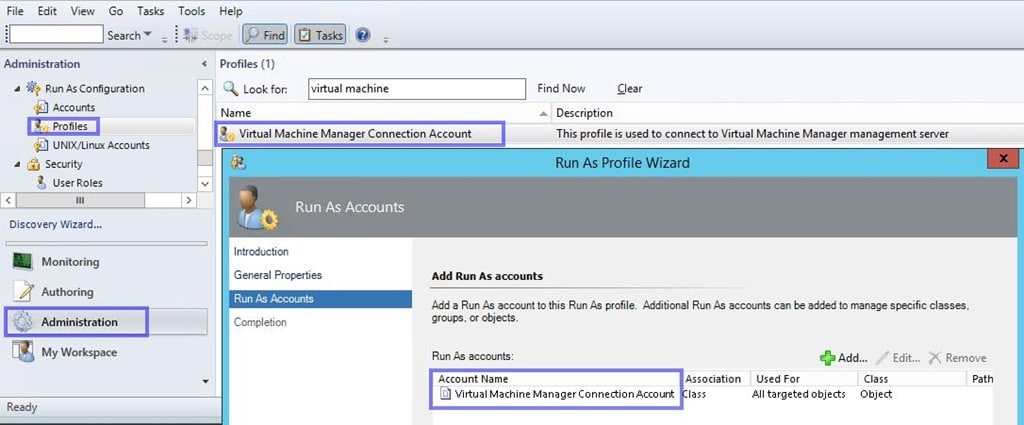The height and width of the screenshot is (425, 1024).
Task: Open the Authoring workspace icon
Action: [x=22, y=292]
